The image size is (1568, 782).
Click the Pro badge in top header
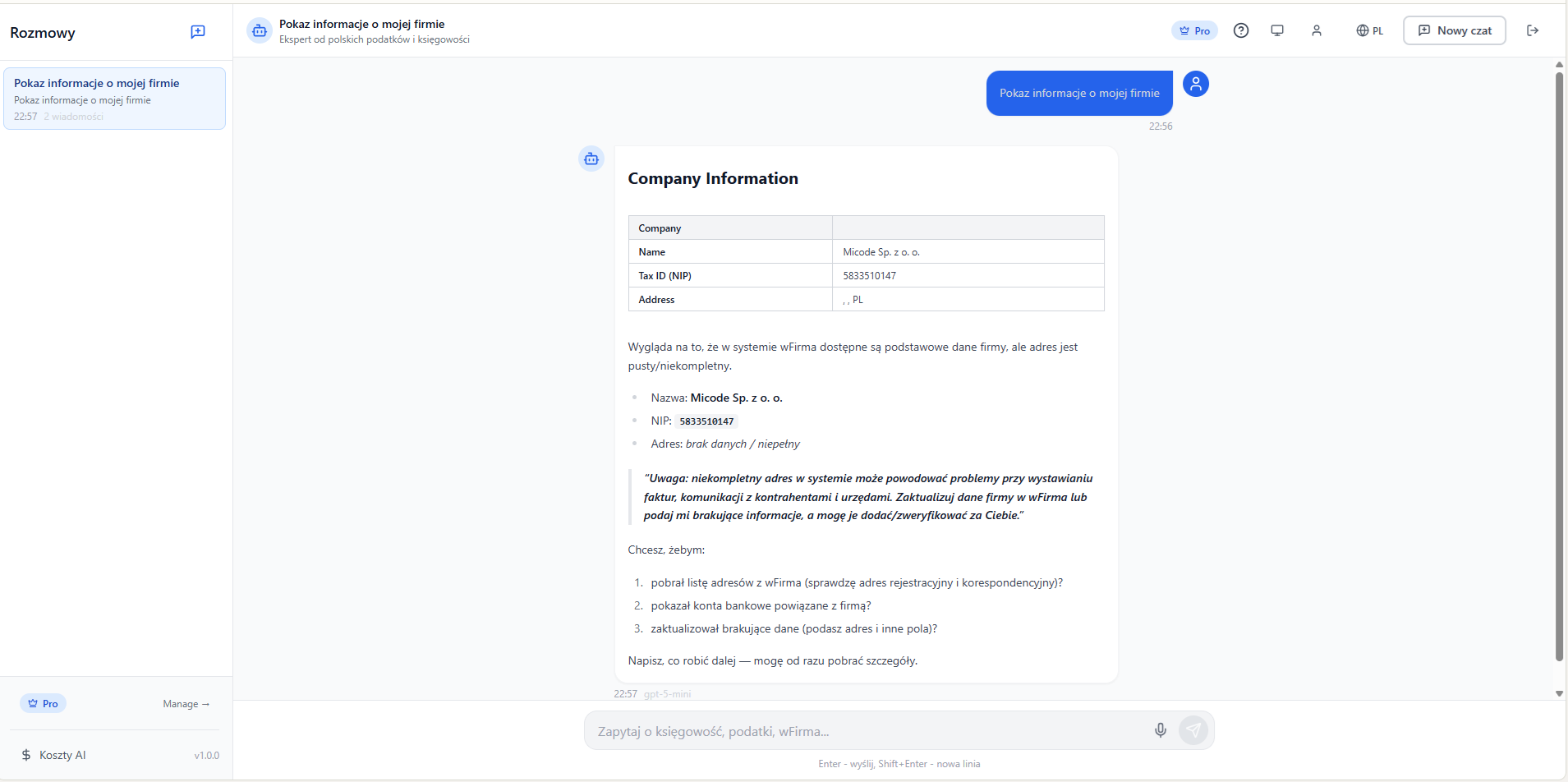[x=1194, y=30]
